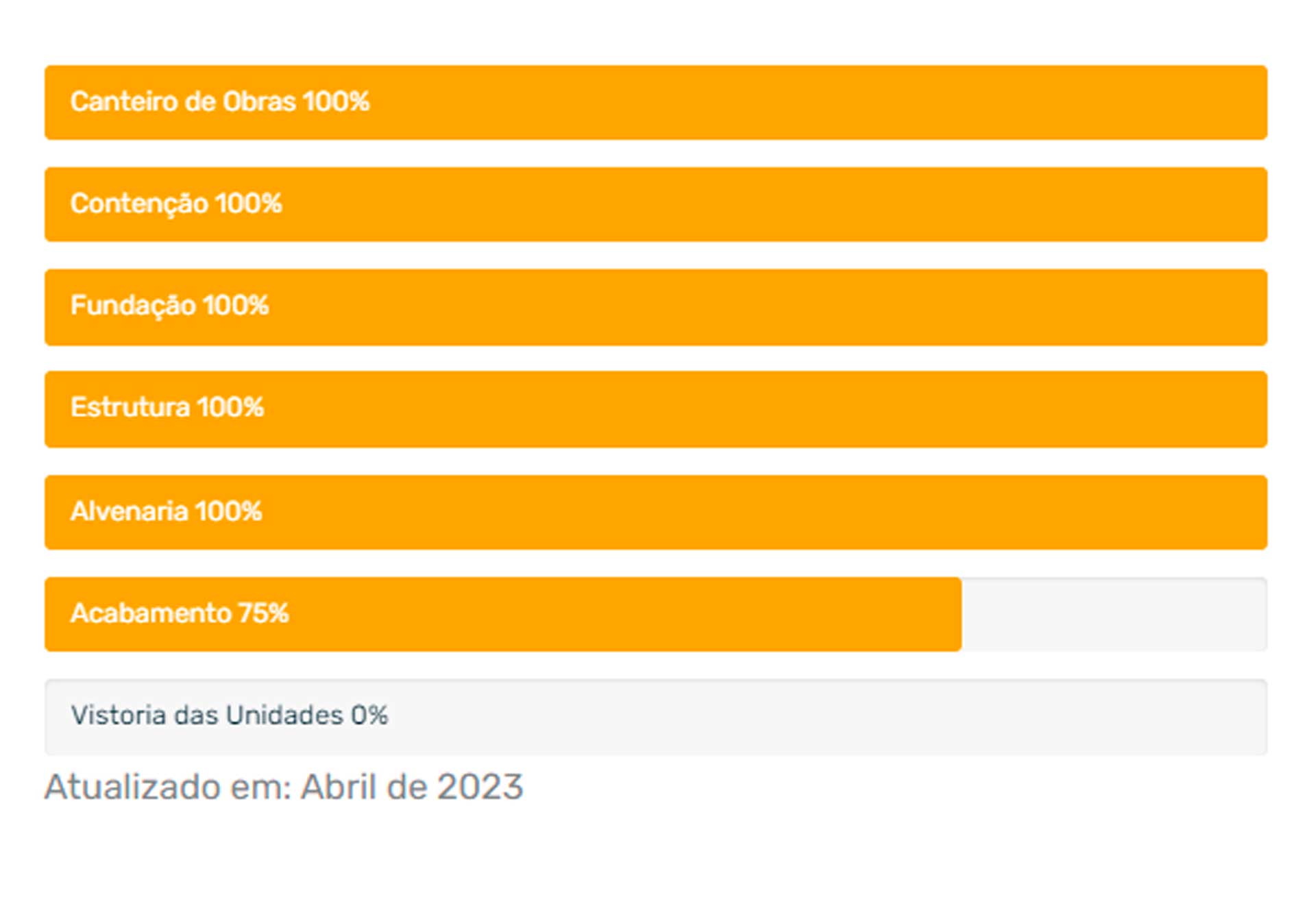This screenshot has width=1316, height=919.
Task: Click the "Estrutura 100%" label text
Action: 167,408
